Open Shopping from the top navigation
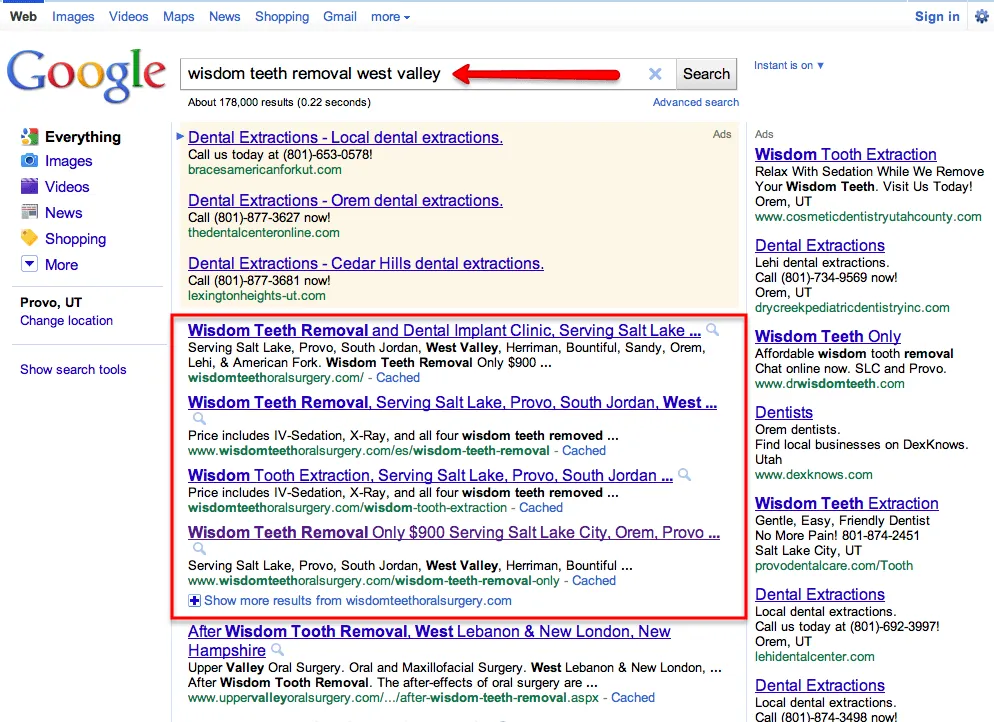This screenshot has width=994, height=722. [282, 17]
